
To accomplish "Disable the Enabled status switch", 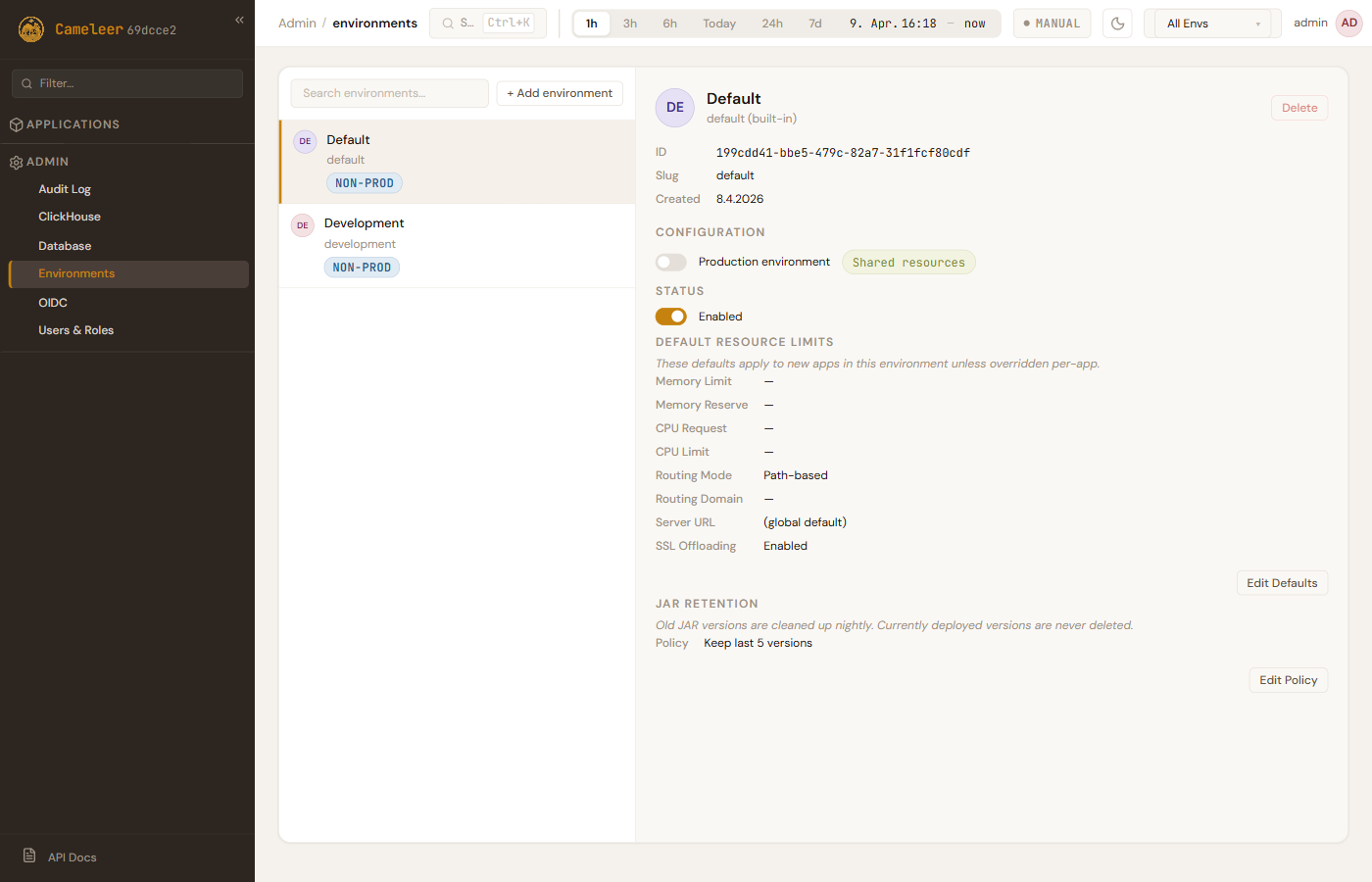I will point(671,317).
